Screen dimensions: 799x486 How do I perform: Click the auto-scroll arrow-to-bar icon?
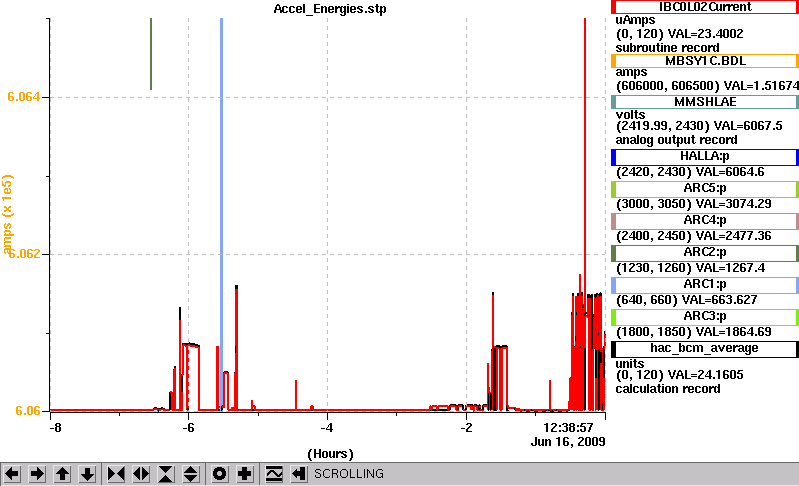pyautogui.click(x=299, y=474)
